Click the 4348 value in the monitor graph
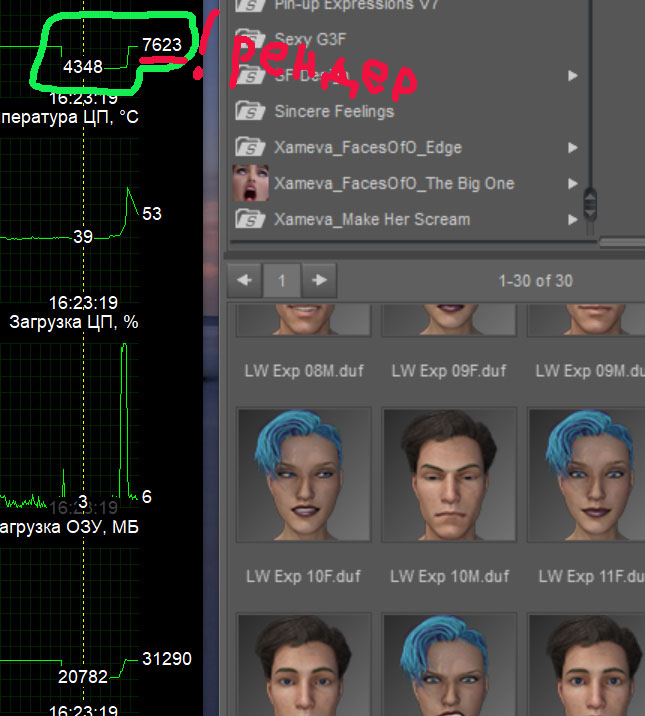This screenshot has width=645, height=716. tap(83, 67)
